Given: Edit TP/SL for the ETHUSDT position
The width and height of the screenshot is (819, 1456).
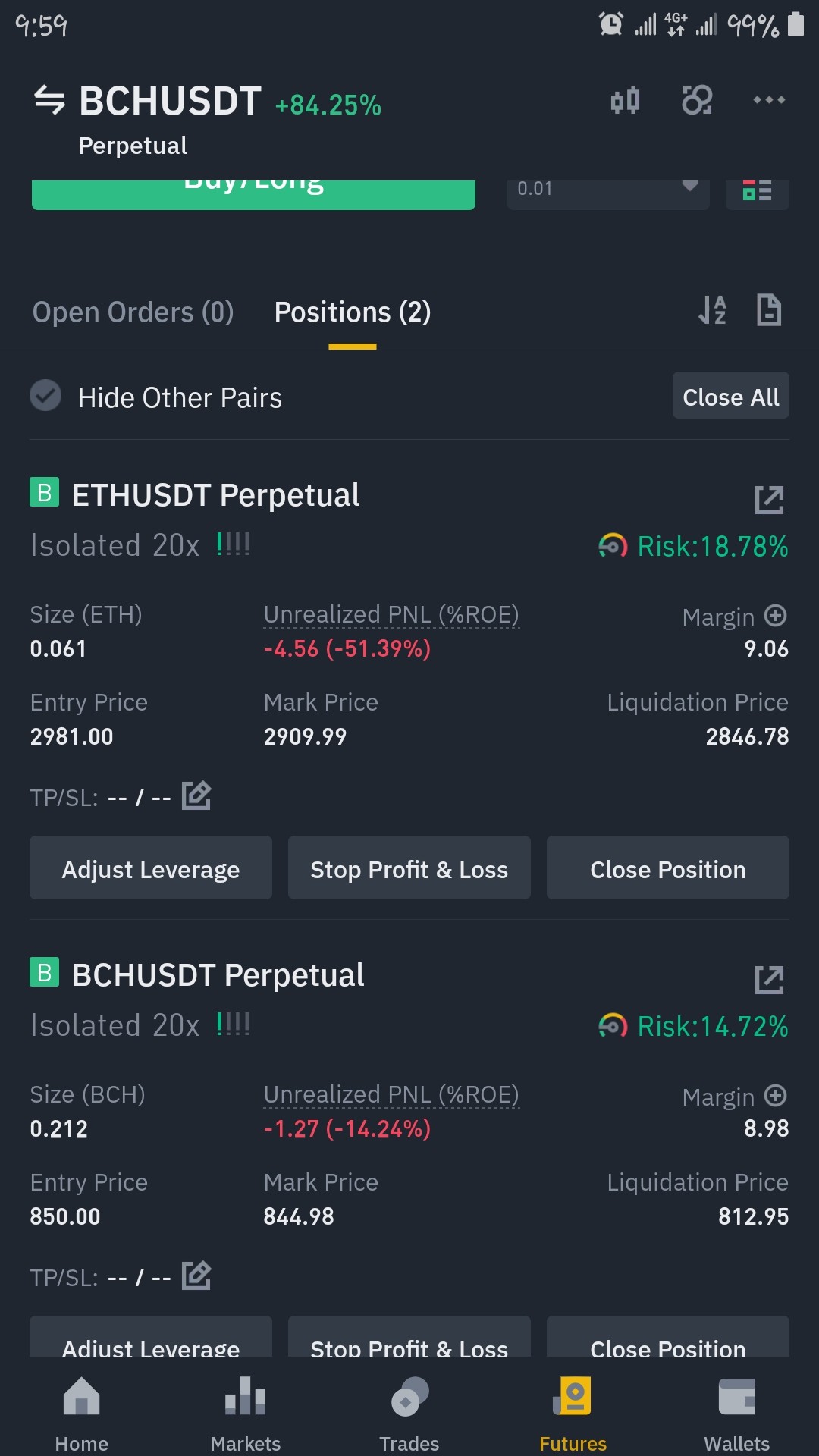Looking at the screenshot, I should [x=196, y=795].
